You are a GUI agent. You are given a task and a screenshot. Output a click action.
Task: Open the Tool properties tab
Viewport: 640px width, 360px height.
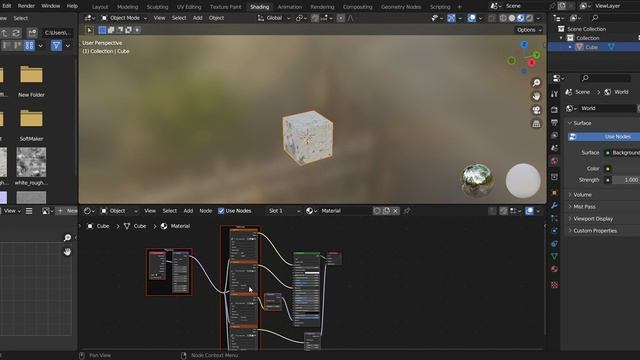point(554,94)
